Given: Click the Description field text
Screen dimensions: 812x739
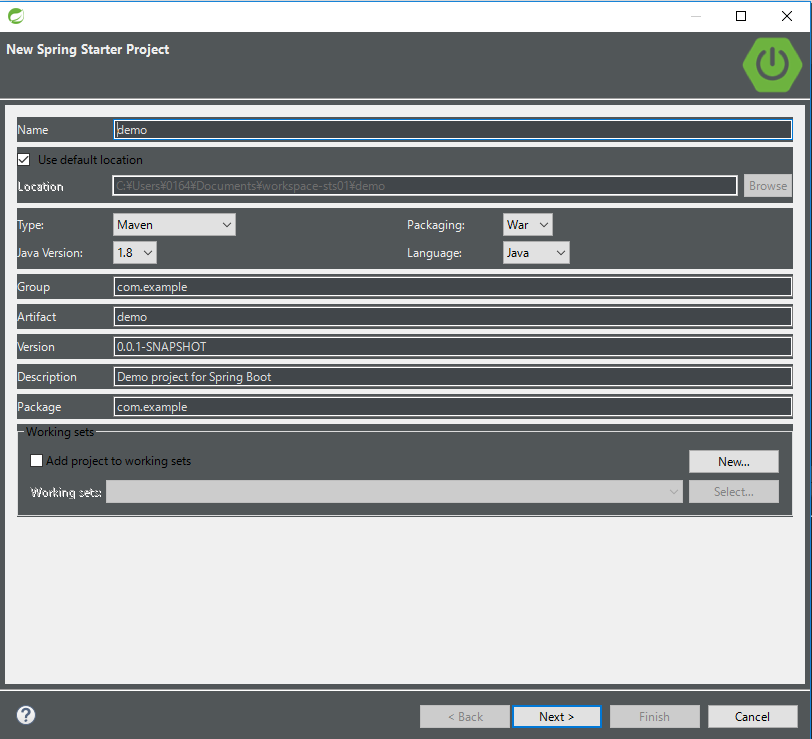Looking at the screenshot, I should [453, 377].
